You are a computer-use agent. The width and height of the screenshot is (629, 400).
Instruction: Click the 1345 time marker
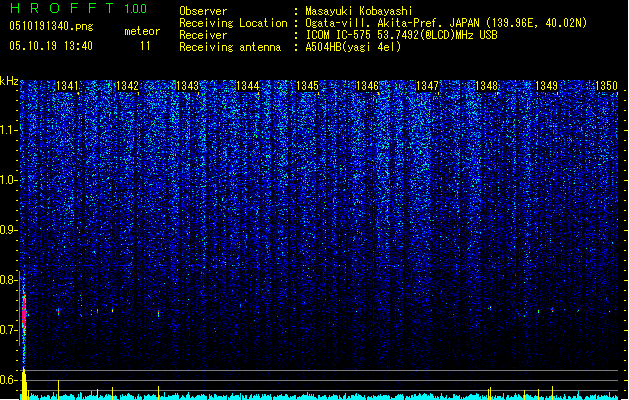point(307,86)
